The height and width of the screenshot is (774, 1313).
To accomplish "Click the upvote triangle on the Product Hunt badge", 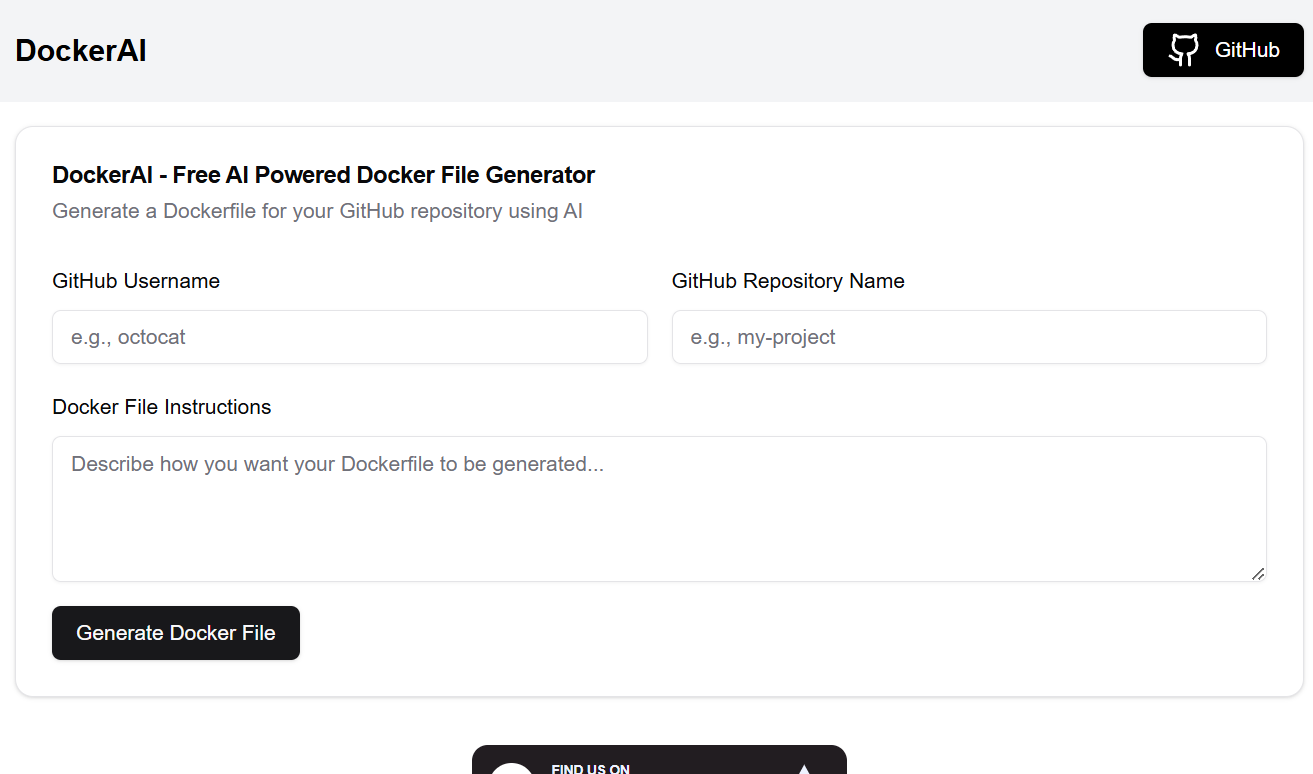I will pyautogui.click(x=803, y=770).
